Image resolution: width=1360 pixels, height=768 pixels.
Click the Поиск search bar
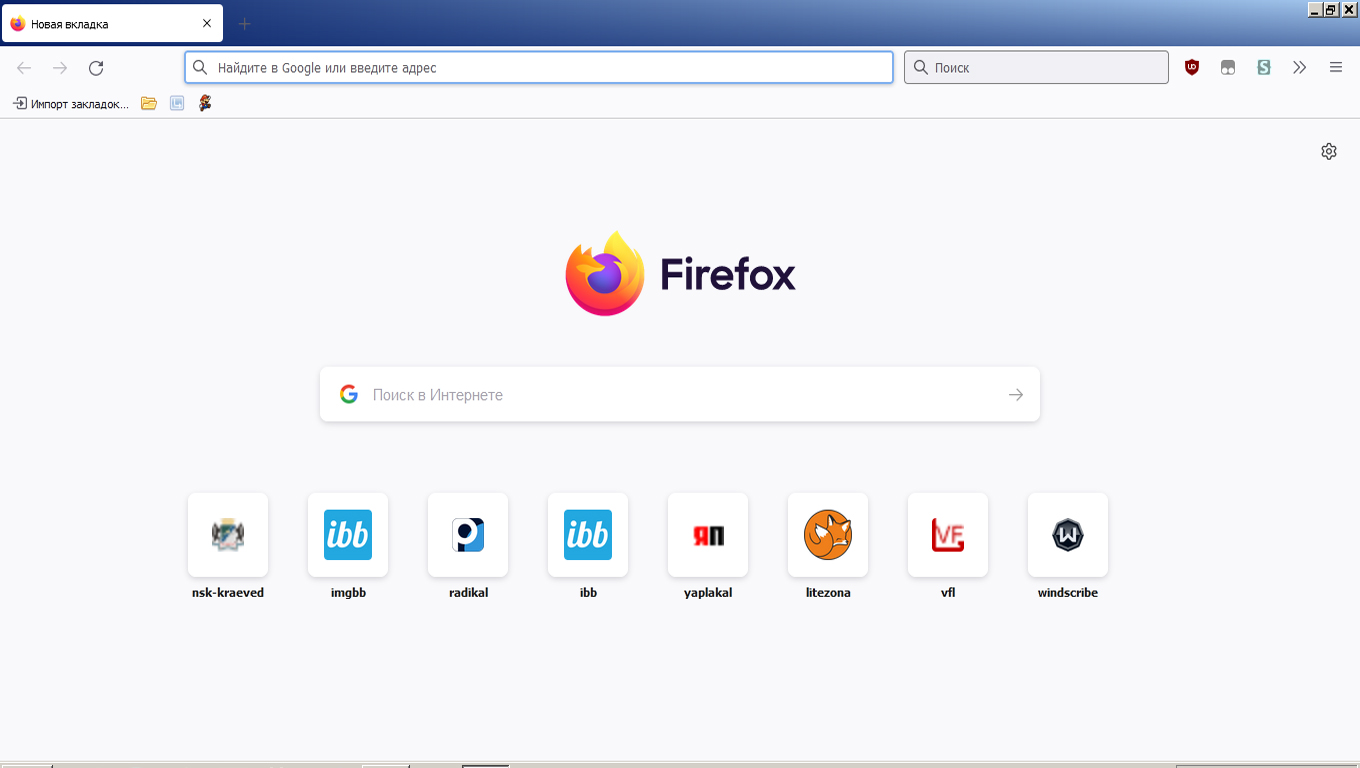[x=1036, y=68]
